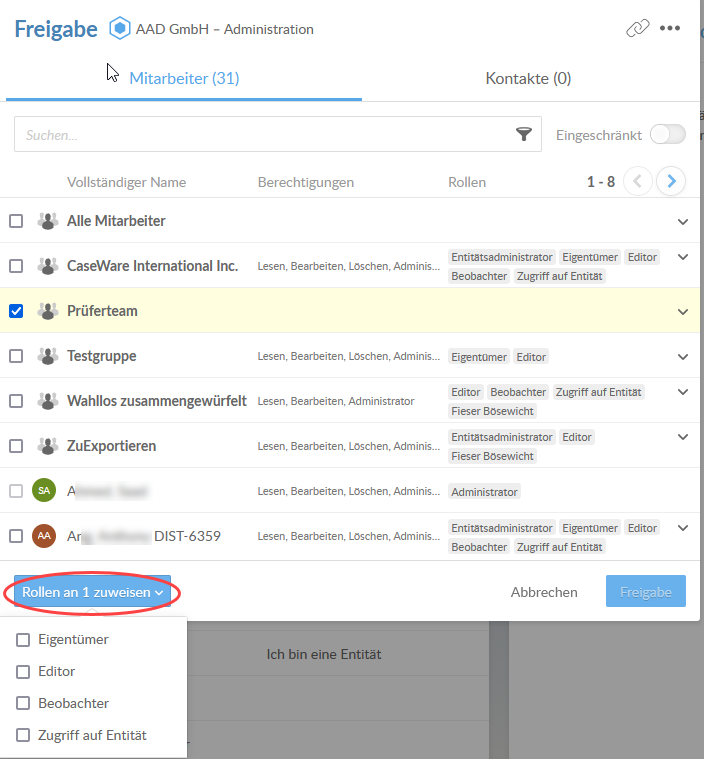704x759 pixels.
Task: Check the Testgruppe checkbox
Action: (16, 356)
